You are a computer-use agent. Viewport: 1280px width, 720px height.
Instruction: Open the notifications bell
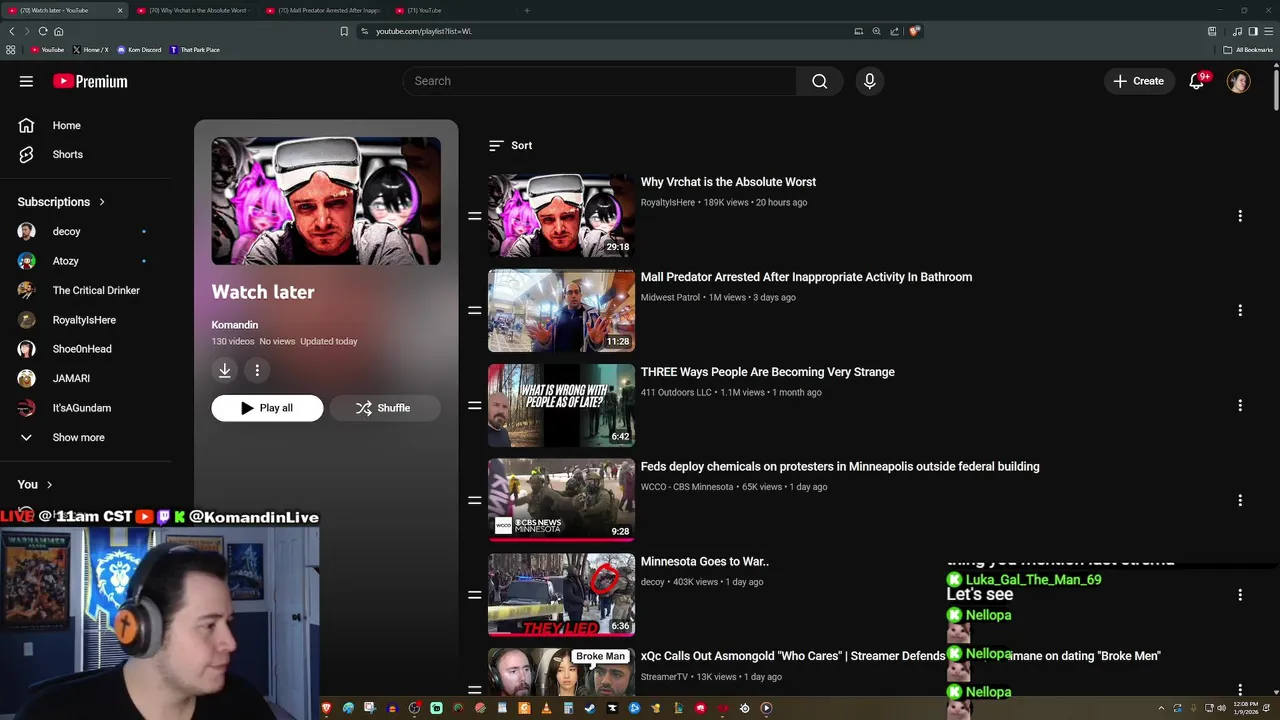[x=1197, y=81]
